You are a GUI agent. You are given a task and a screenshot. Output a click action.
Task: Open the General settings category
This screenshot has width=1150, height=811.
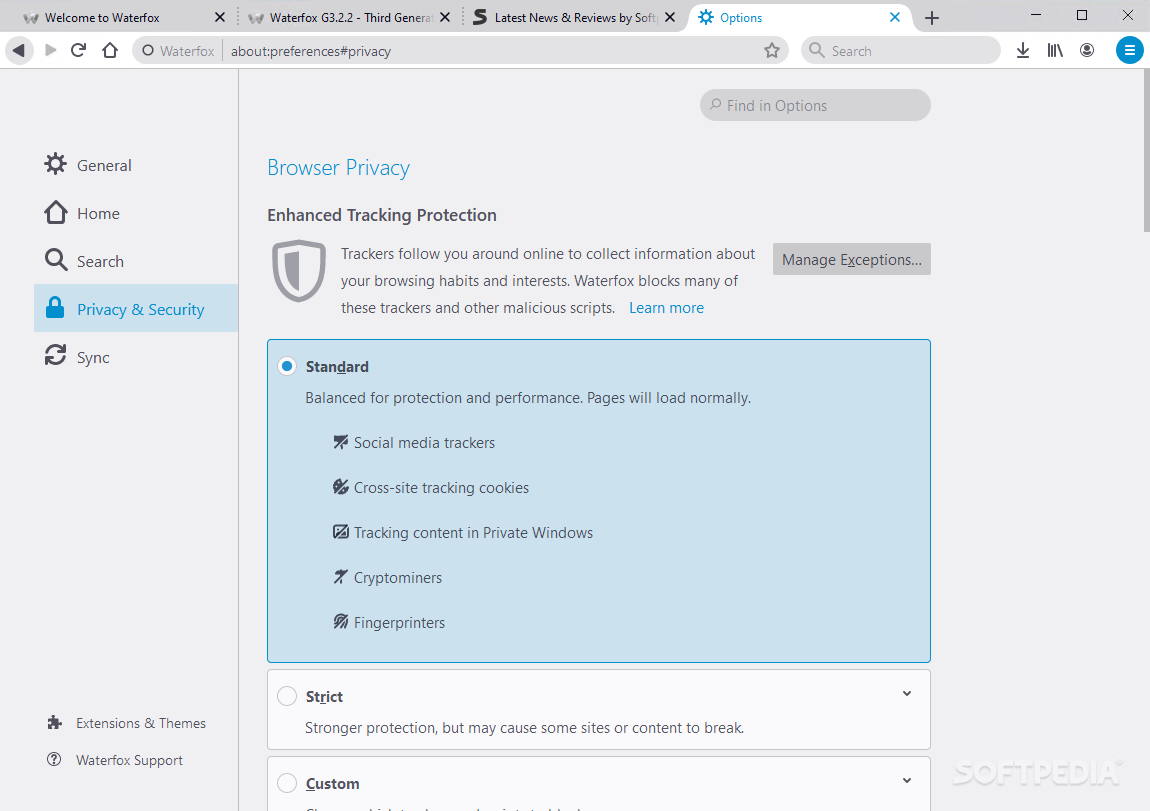pyautogui.click(x=136, y=165)
